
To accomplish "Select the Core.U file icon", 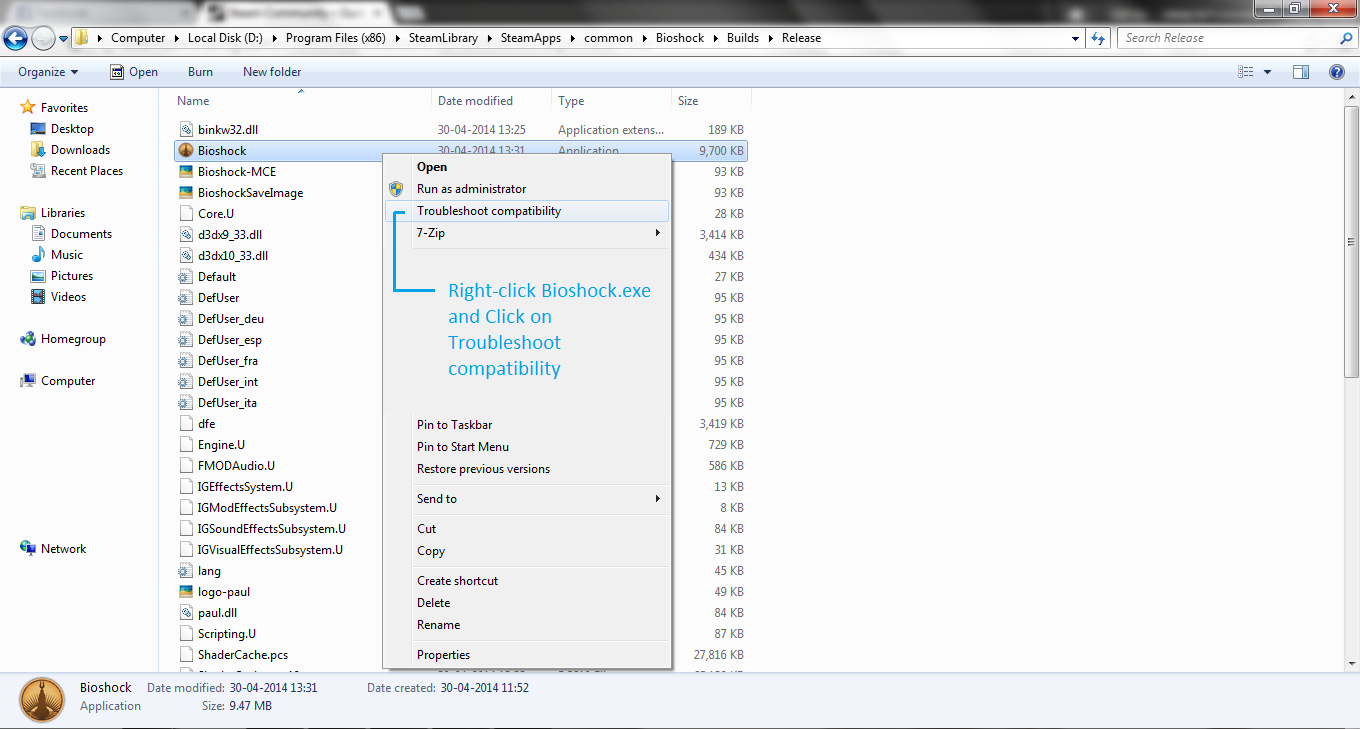I will (x=186, y=214).
